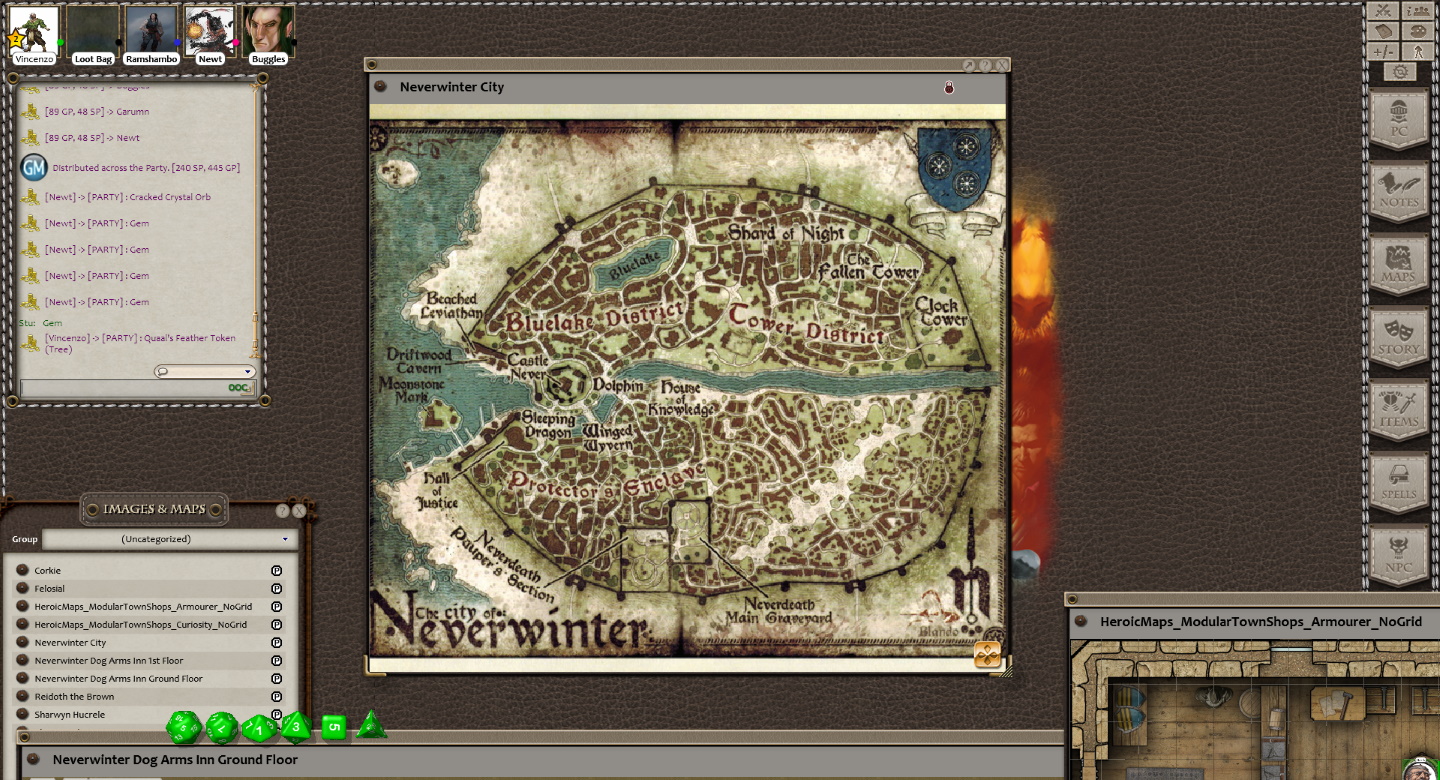This screenshot has width=1440, height=780.
Task: Open the PC characters sidebar button
Action: click(1399, 120)
